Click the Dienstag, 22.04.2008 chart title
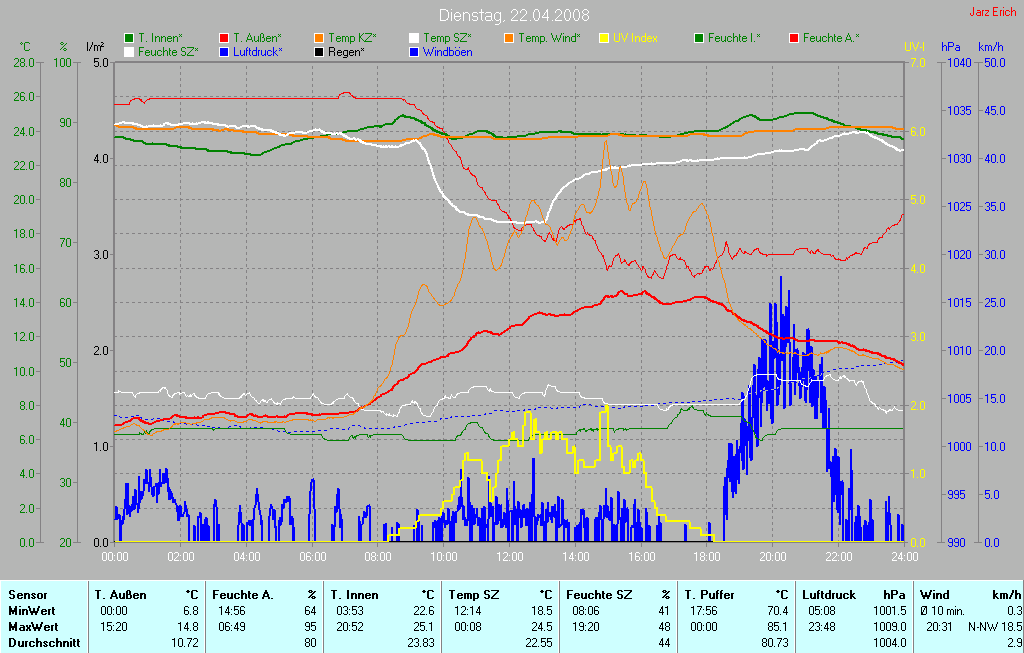Screen dimensions: 1024x653 click(x=514, y=15)
